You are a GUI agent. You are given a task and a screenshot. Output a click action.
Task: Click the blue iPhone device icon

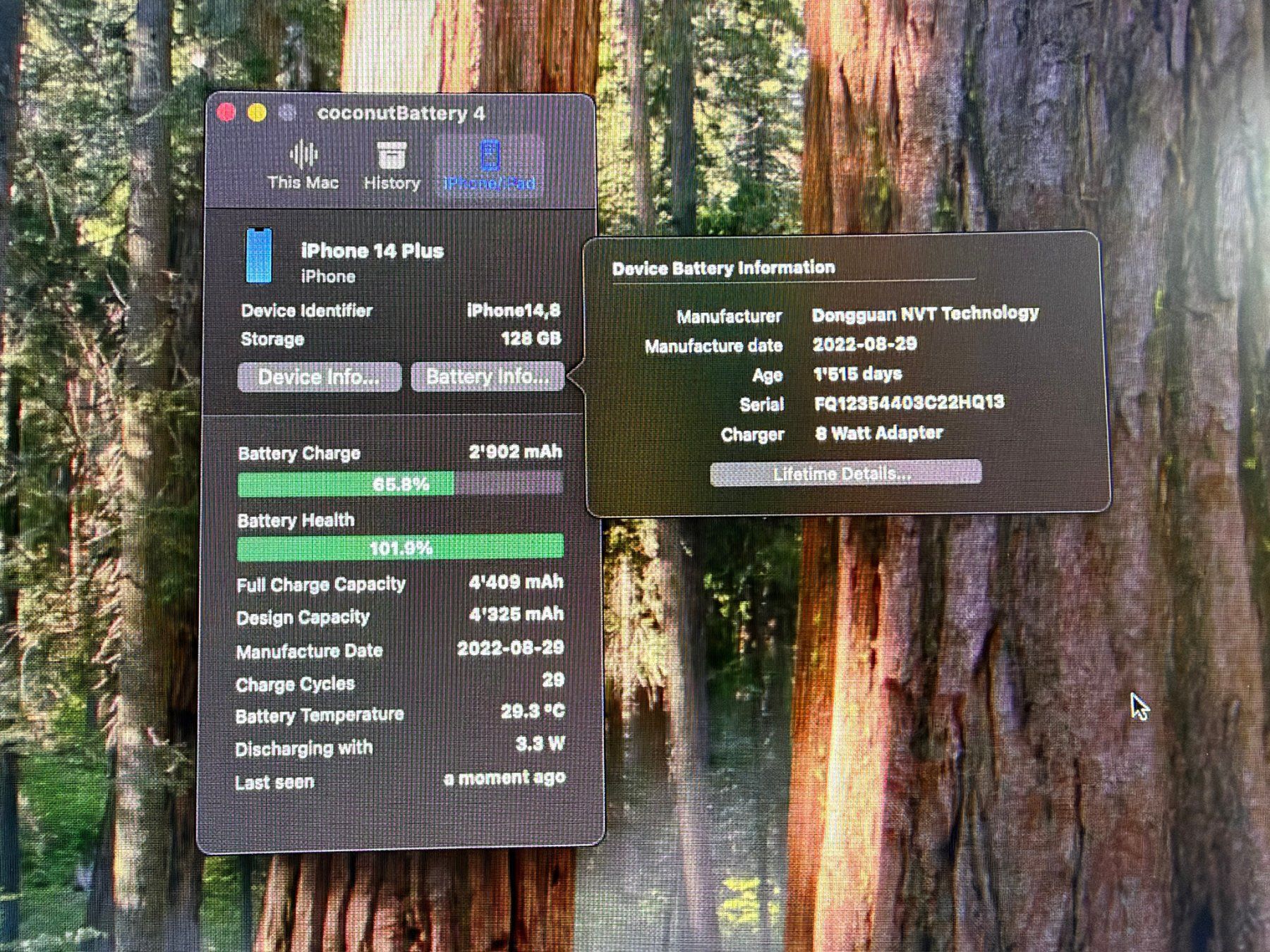pyautogui.click(x=258, y=255)
